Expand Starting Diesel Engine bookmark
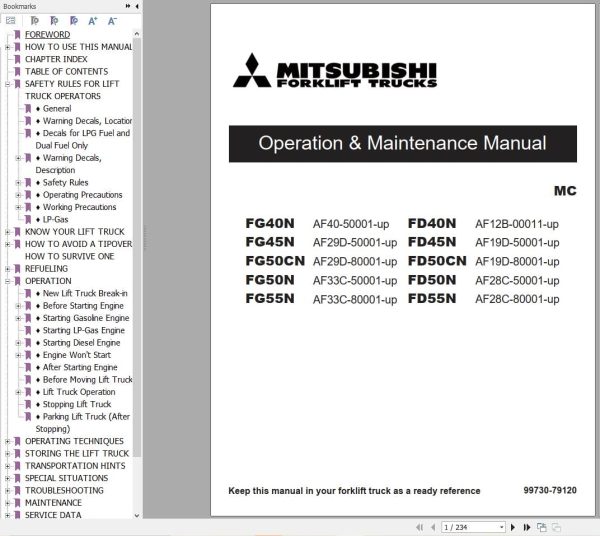The image size is (600, 536). pos(18,343)
